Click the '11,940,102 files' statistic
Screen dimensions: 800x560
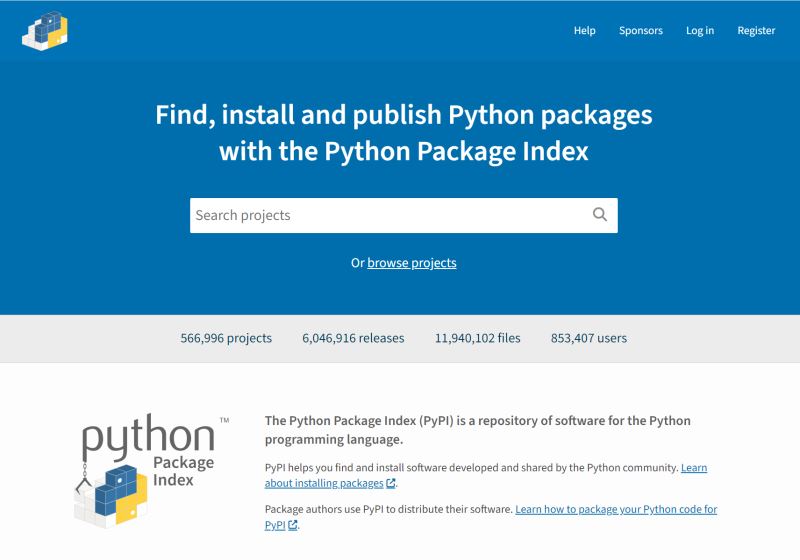click(x=477, y=338)
